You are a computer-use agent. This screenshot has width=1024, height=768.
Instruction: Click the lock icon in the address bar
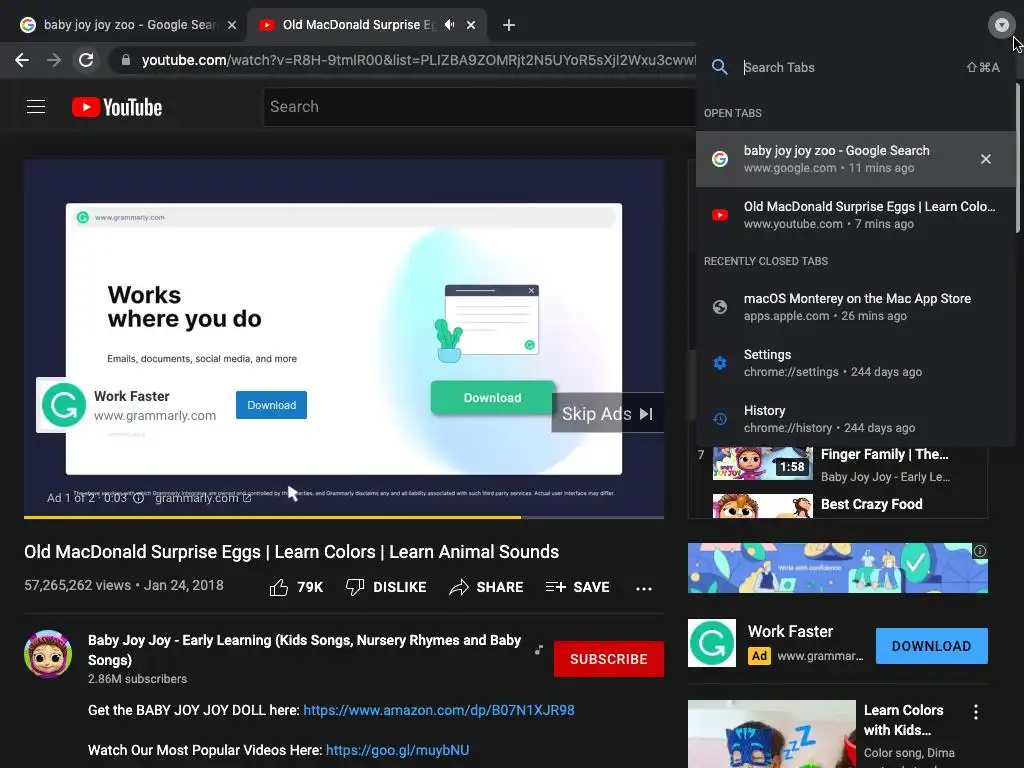click(x=126, y=60)
